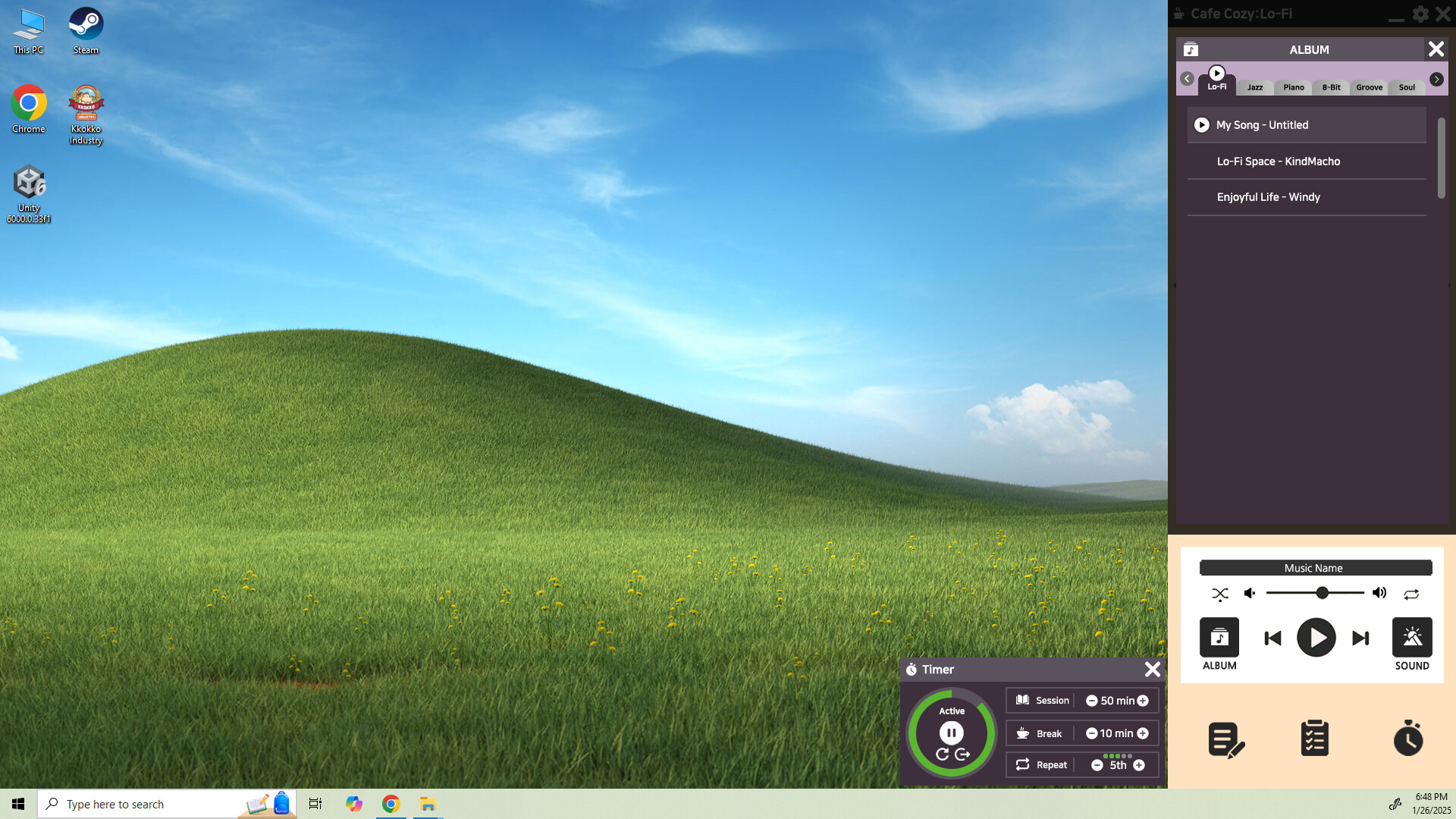Image resolution: width=1456 pixels, height=819 pixels.
Task: Click the loud volume speaker icon
Action: click(x=1379, y=593)
